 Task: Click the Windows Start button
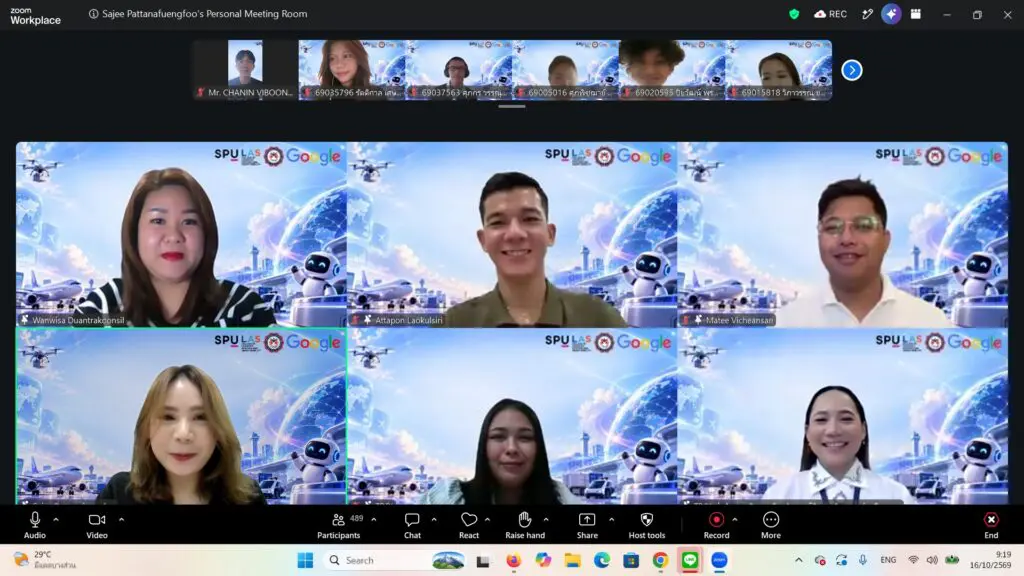305,560
